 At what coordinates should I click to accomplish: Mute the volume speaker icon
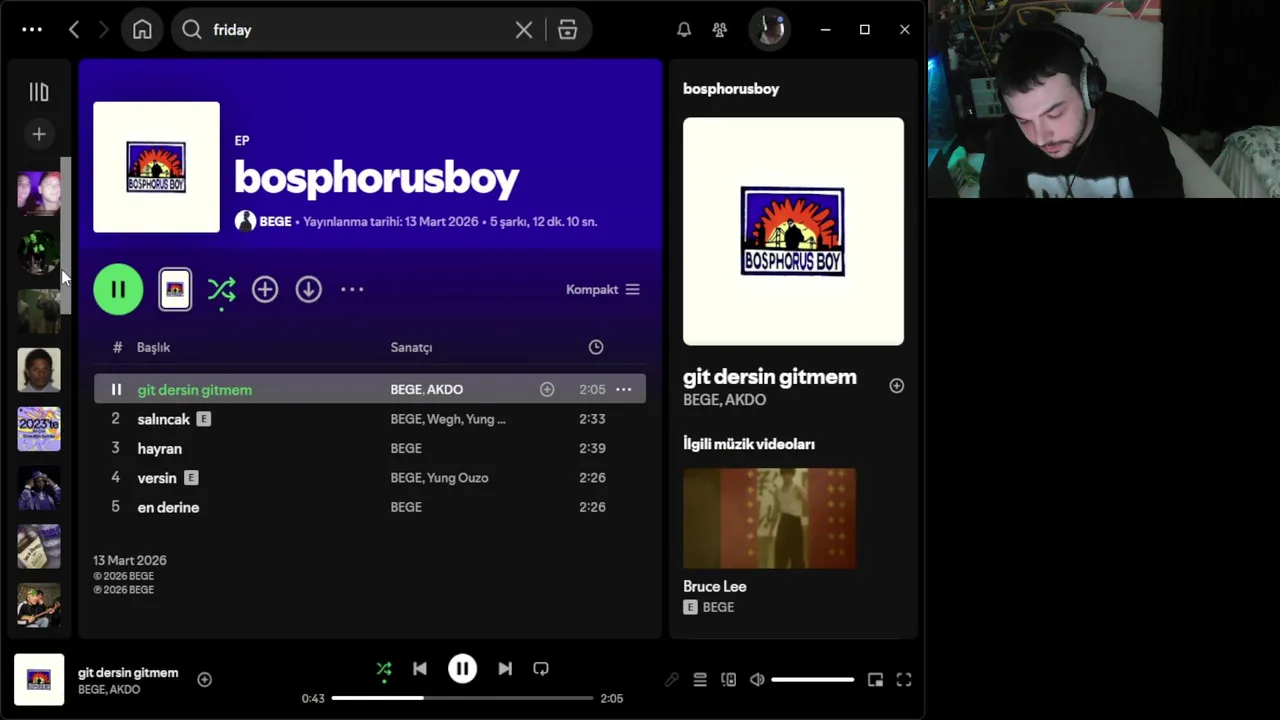point(757,680)
